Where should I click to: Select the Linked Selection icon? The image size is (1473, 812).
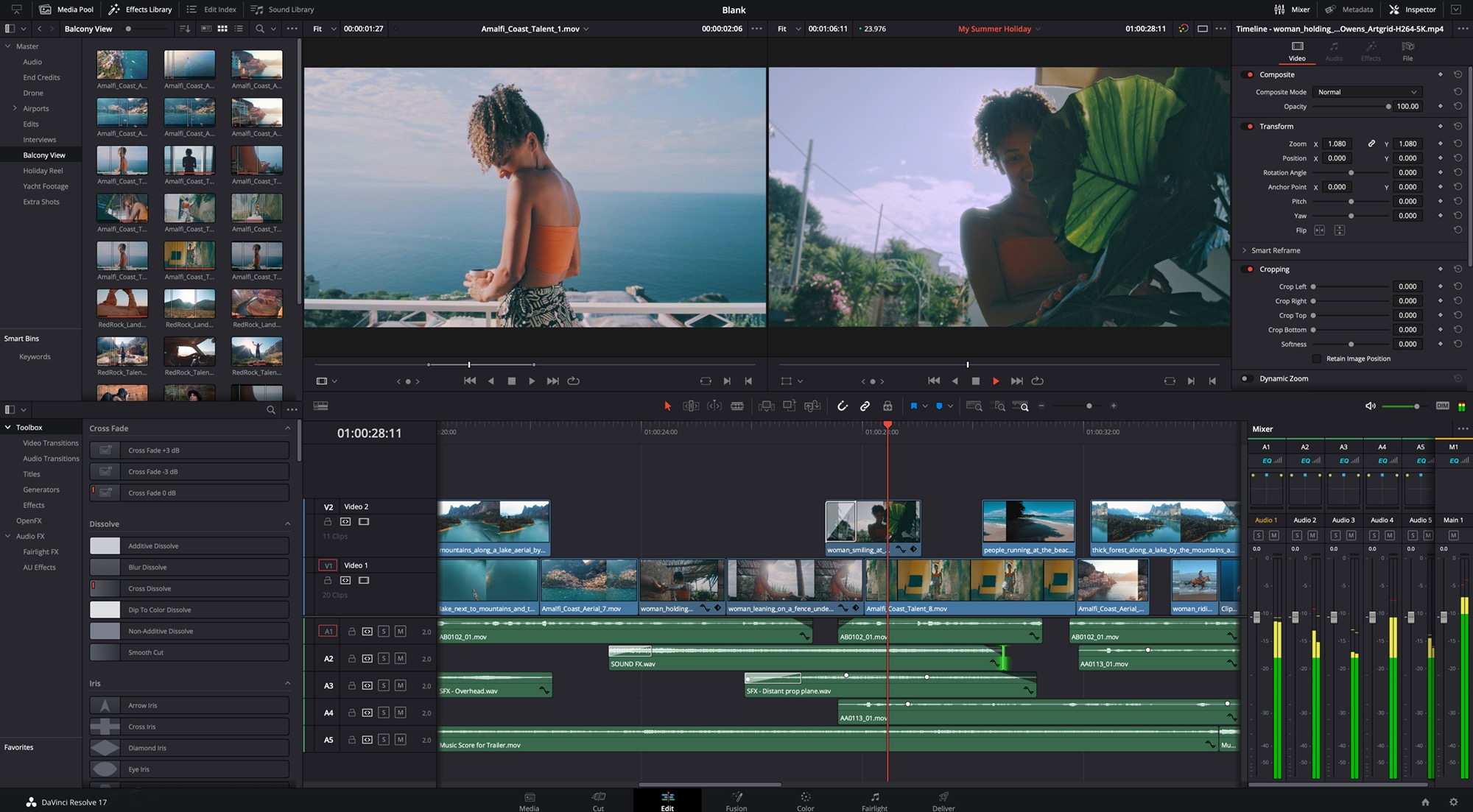pyautogui.click(x=863, y=407)
